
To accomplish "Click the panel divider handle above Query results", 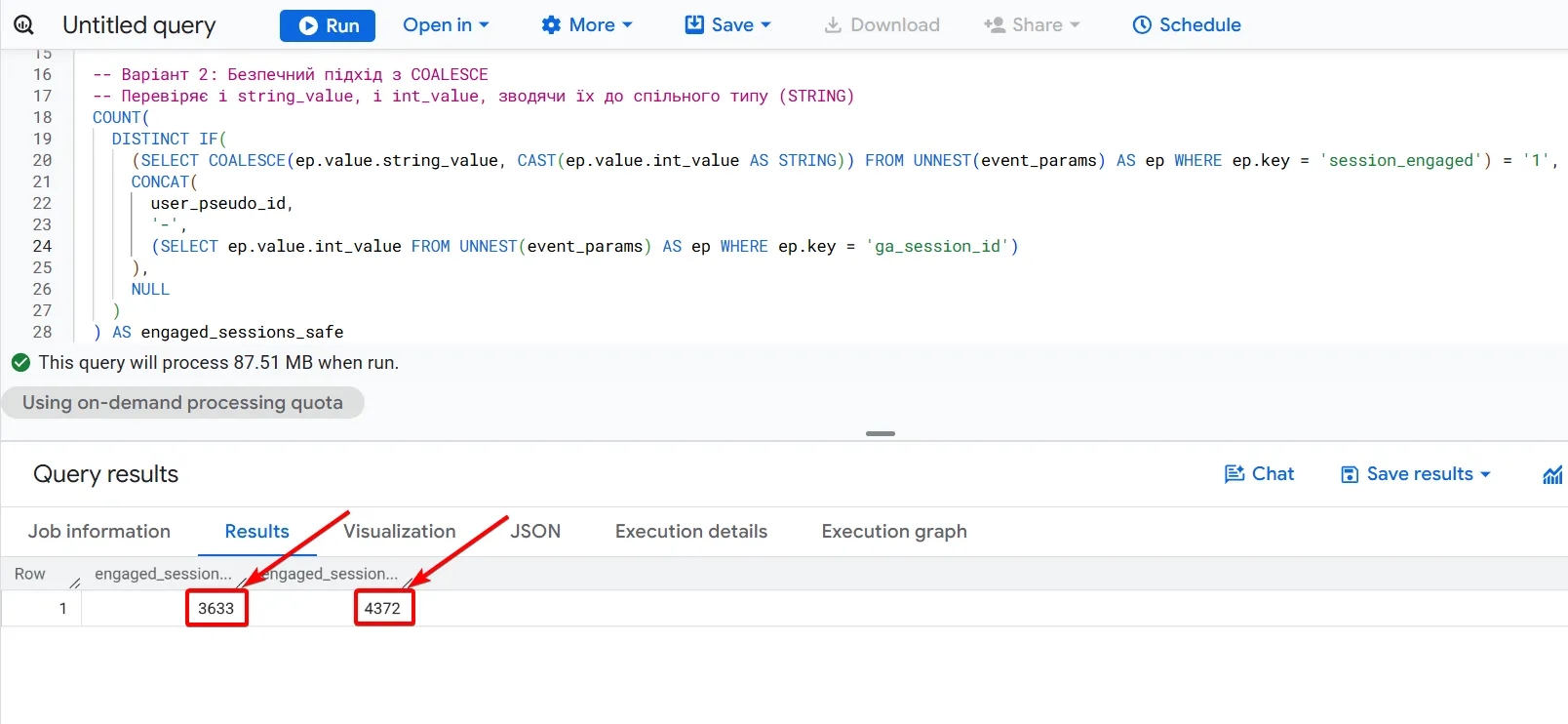I will [x=881, y=433].
